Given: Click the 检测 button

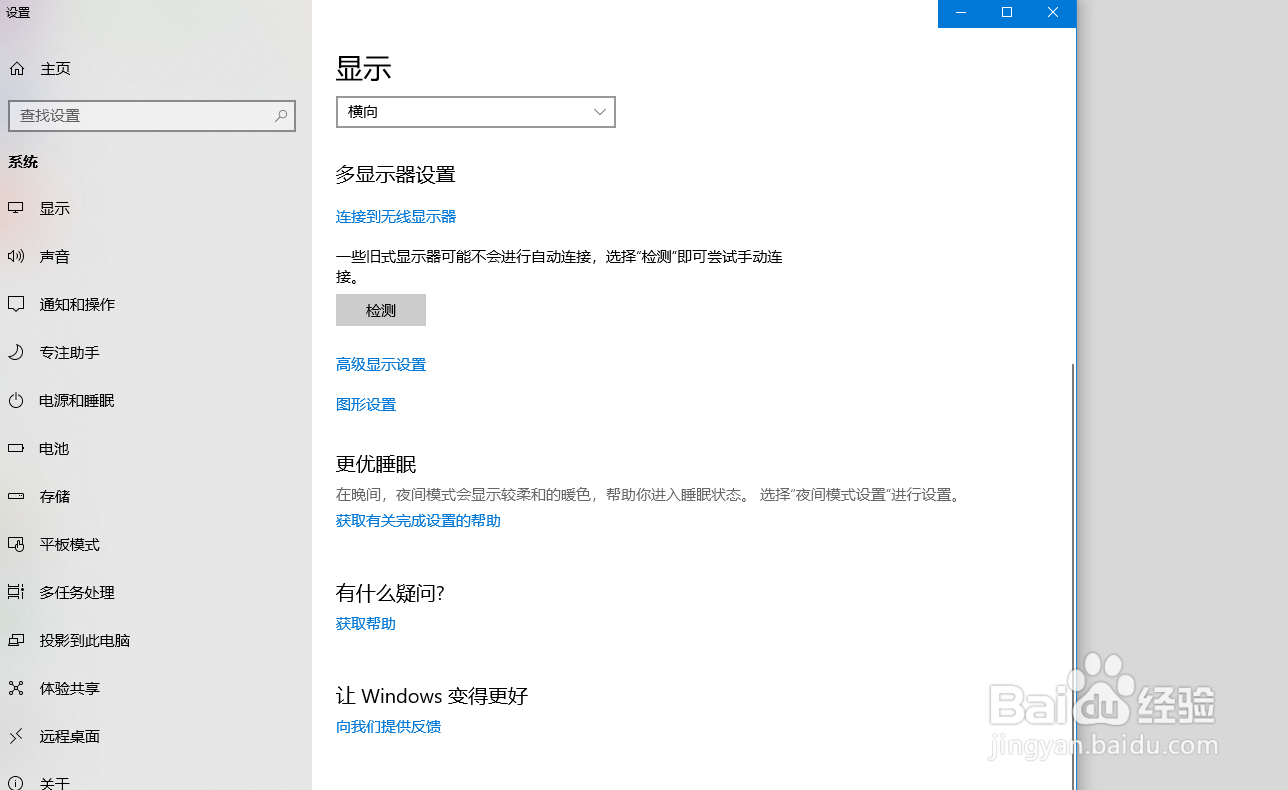Looking at the screenshot, I should [x=381, y=310].
